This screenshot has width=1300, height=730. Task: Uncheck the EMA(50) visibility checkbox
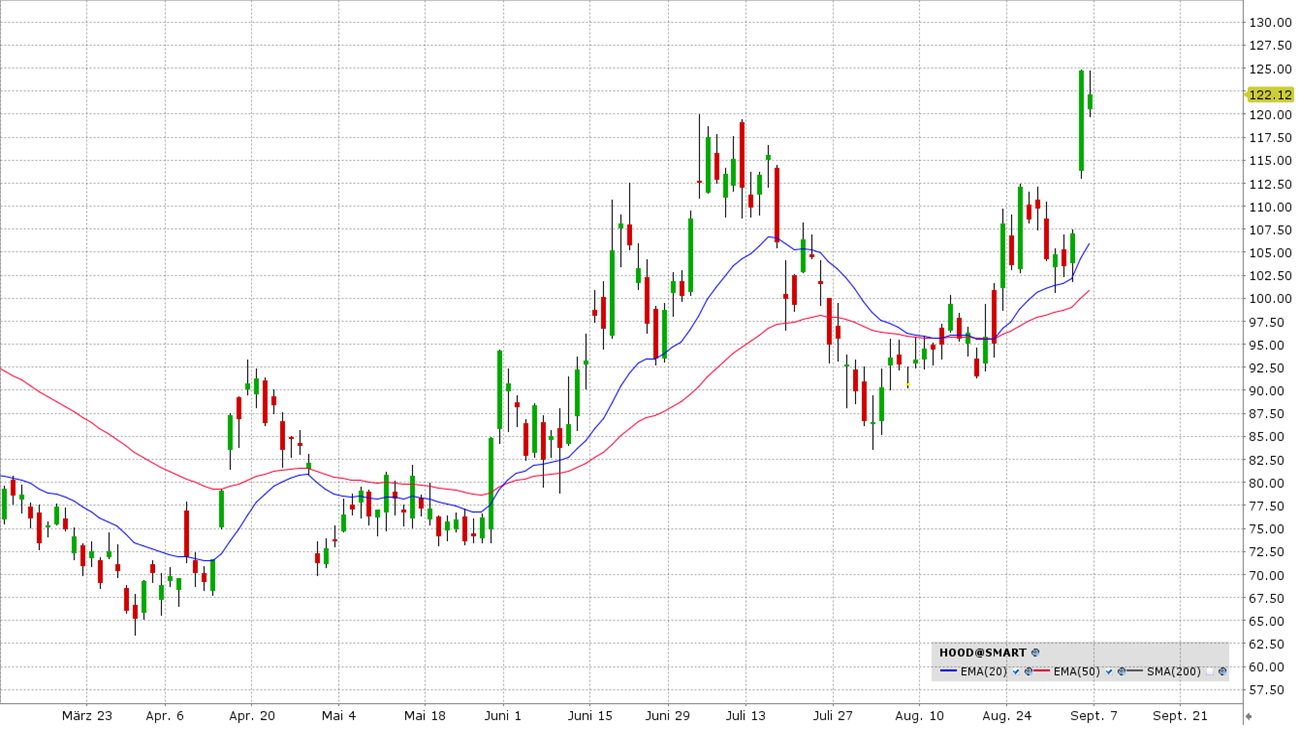point(1109,671)
